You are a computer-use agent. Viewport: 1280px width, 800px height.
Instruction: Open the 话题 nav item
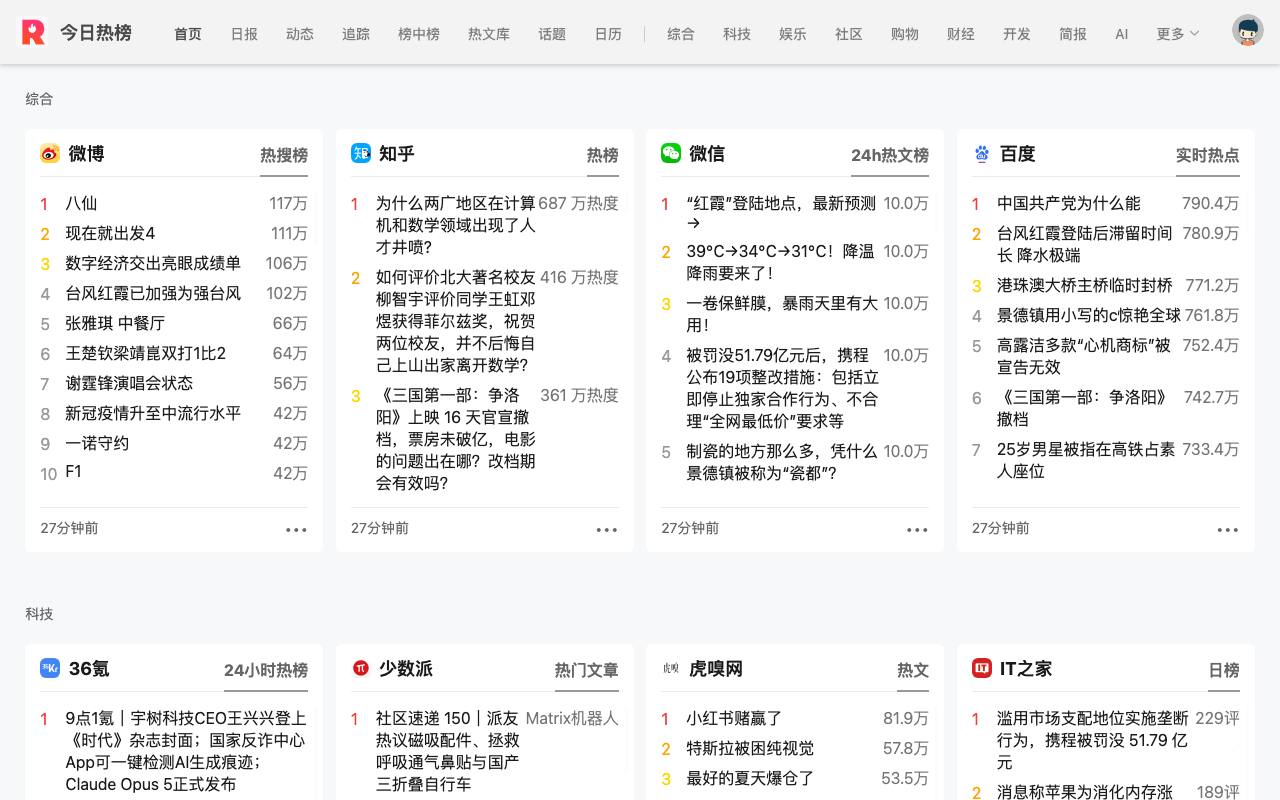point(552,33)
